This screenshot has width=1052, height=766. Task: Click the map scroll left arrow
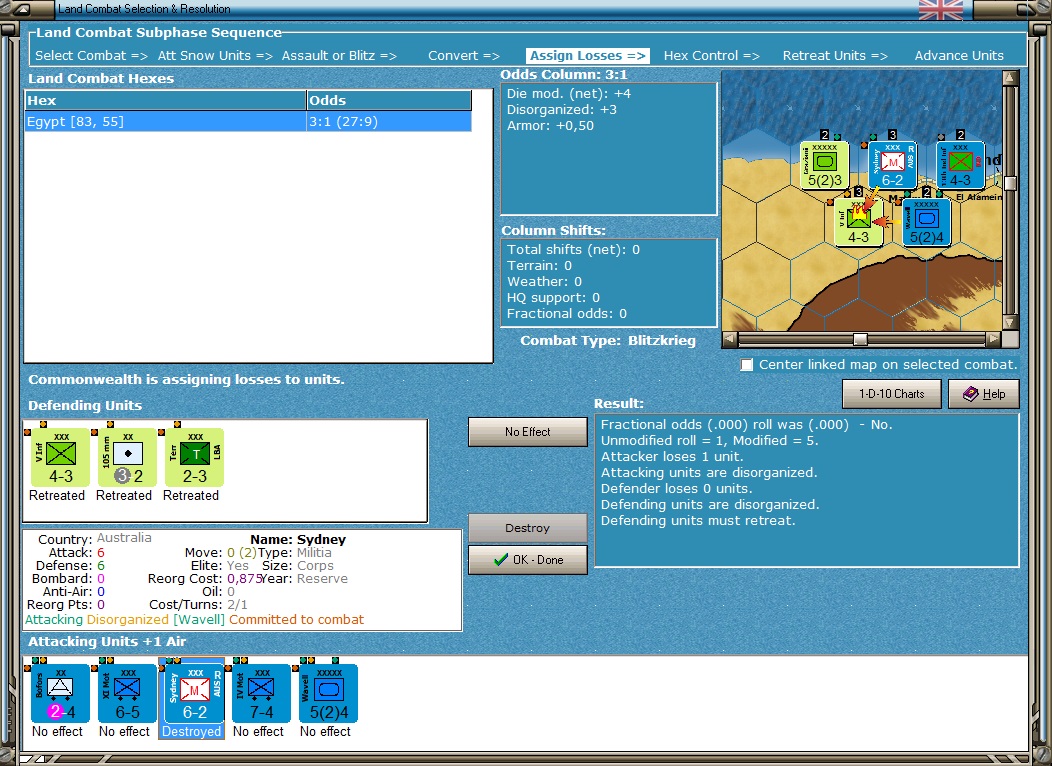point(729,339)
